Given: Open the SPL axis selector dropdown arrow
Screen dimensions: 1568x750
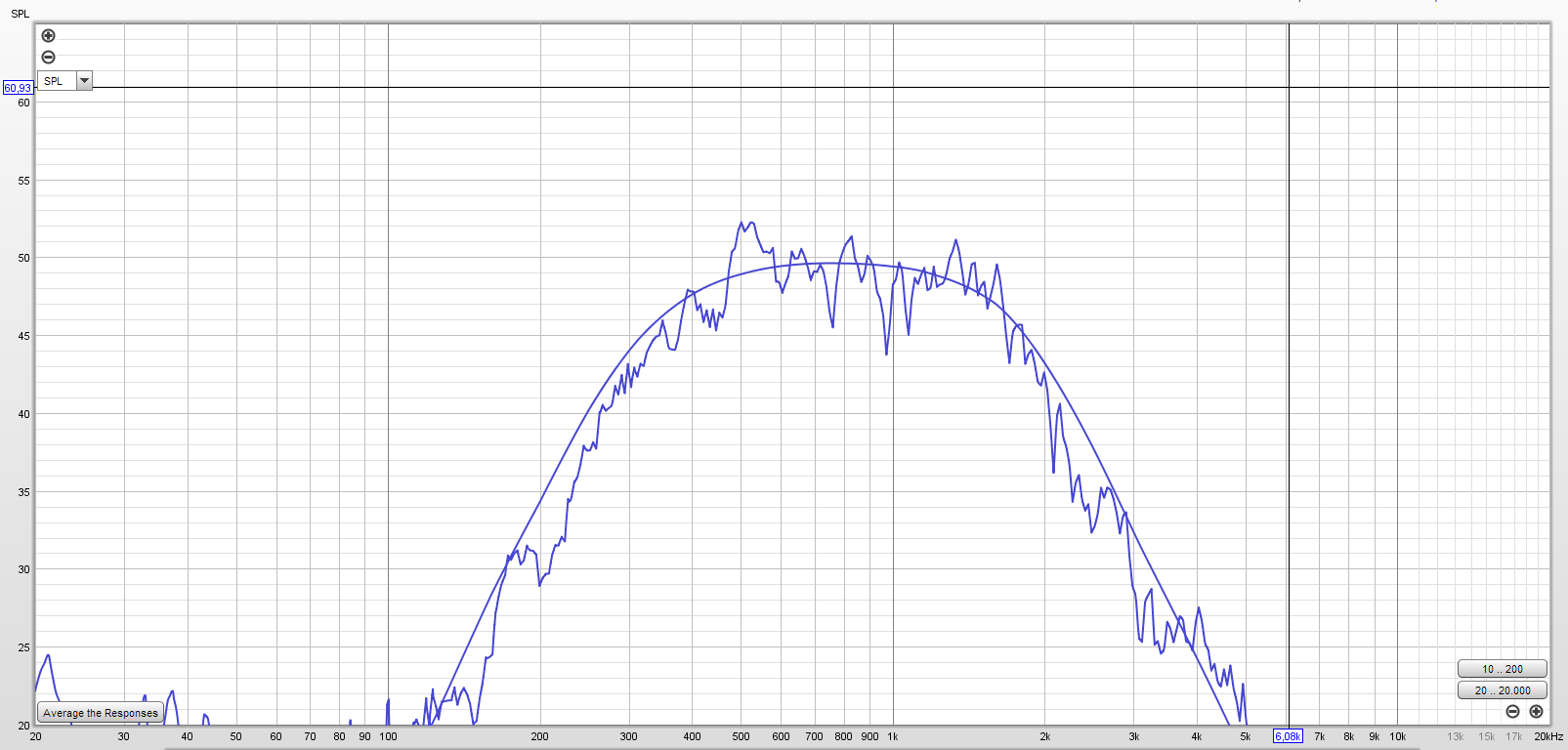Looking at the screenshot, I should coord(84,81).
